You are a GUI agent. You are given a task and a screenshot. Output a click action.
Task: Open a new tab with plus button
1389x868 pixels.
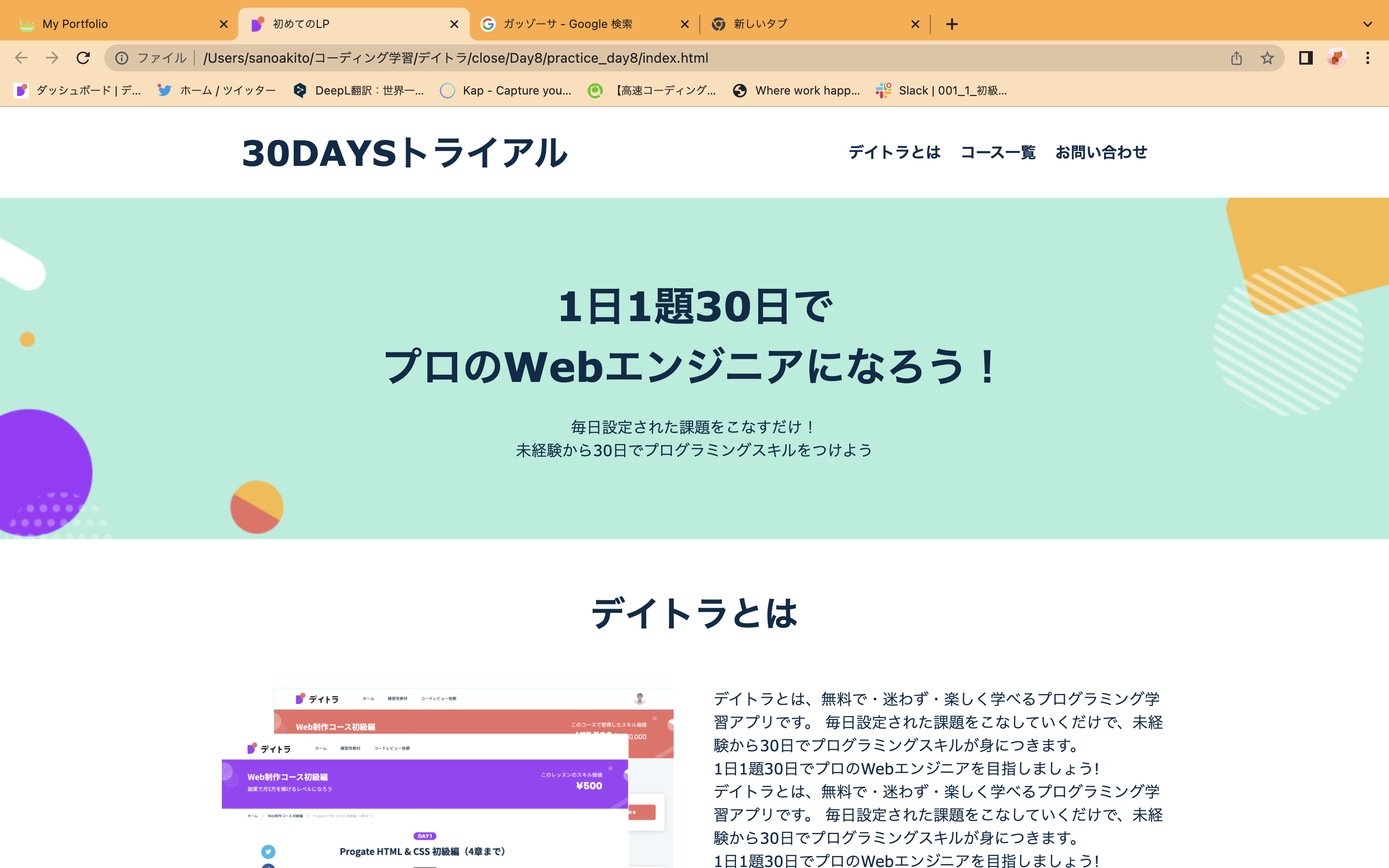tap(952, 24)
